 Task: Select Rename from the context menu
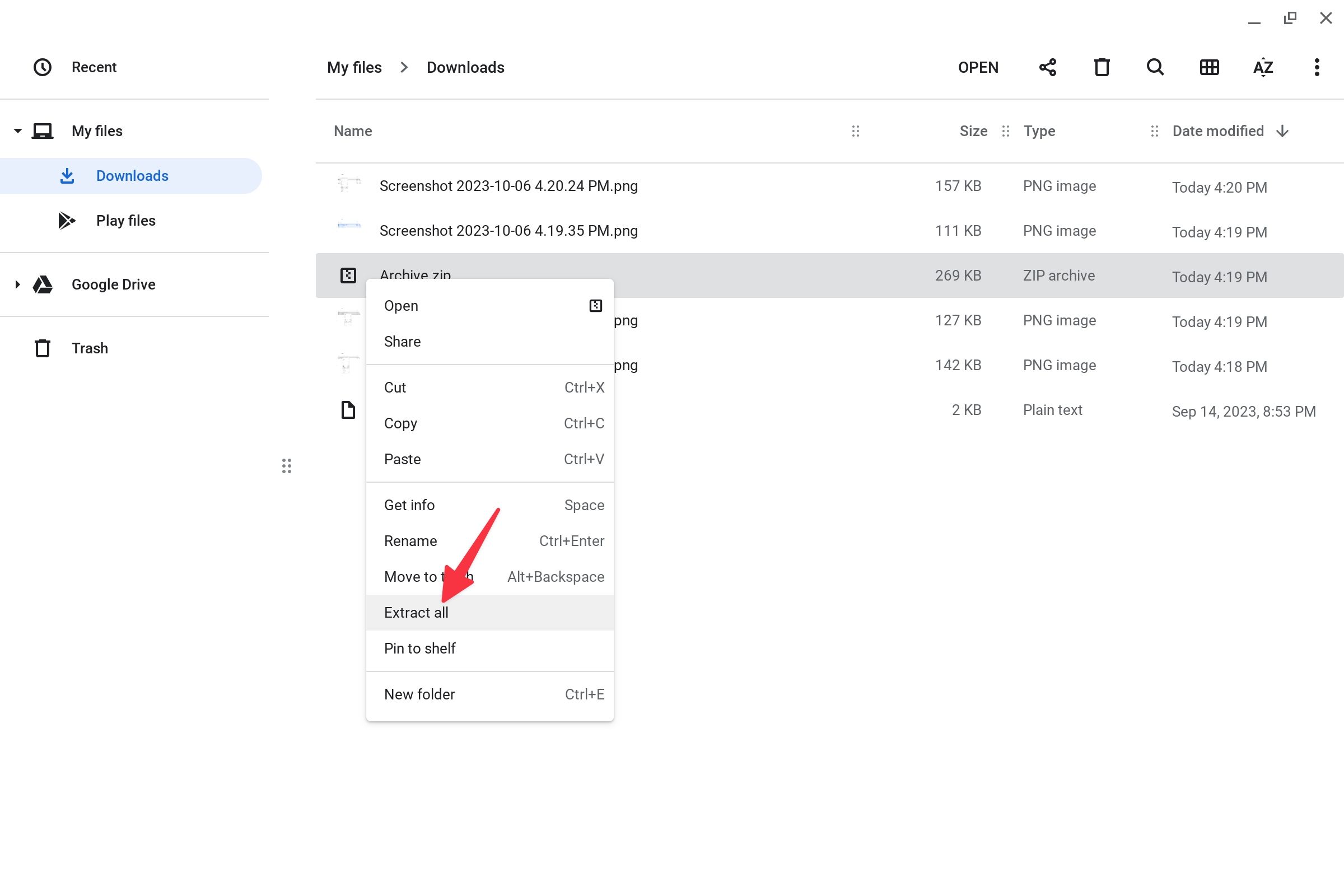coord(410,540)
